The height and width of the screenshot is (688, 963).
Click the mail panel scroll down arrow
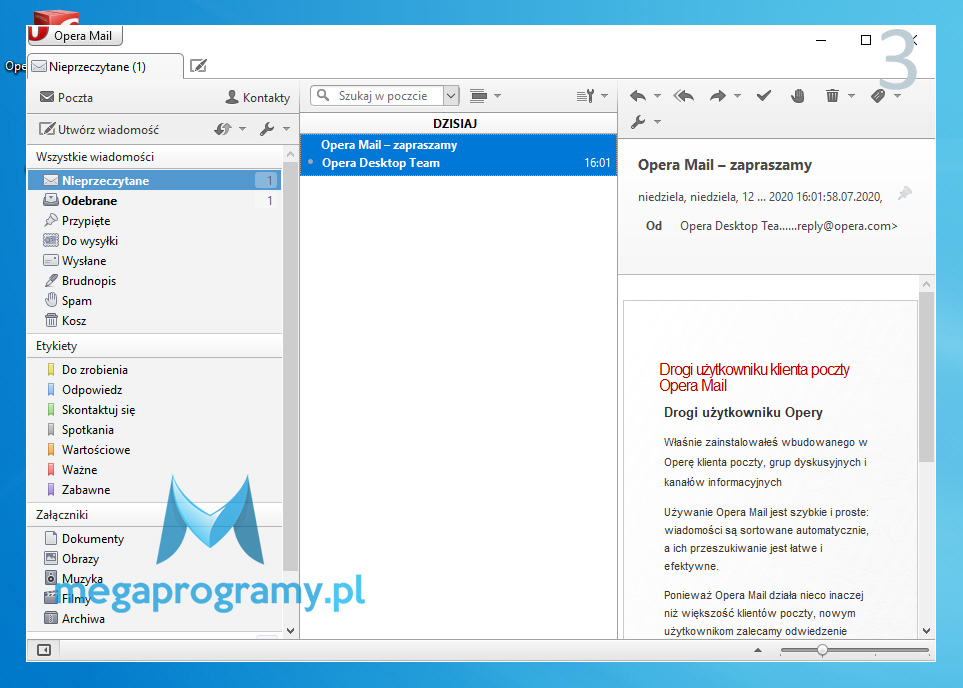point(290,630)
